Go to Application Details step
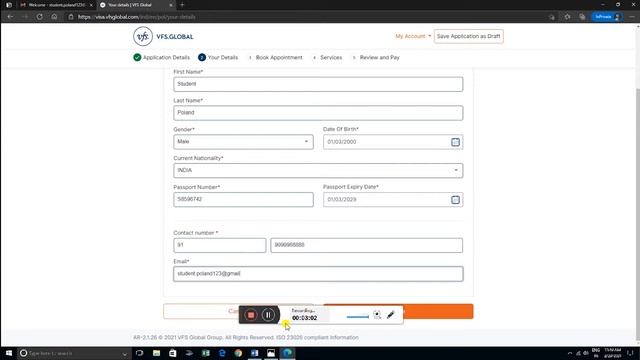The image size is (640, 360). pyautogui.click(x=162, y=58)
